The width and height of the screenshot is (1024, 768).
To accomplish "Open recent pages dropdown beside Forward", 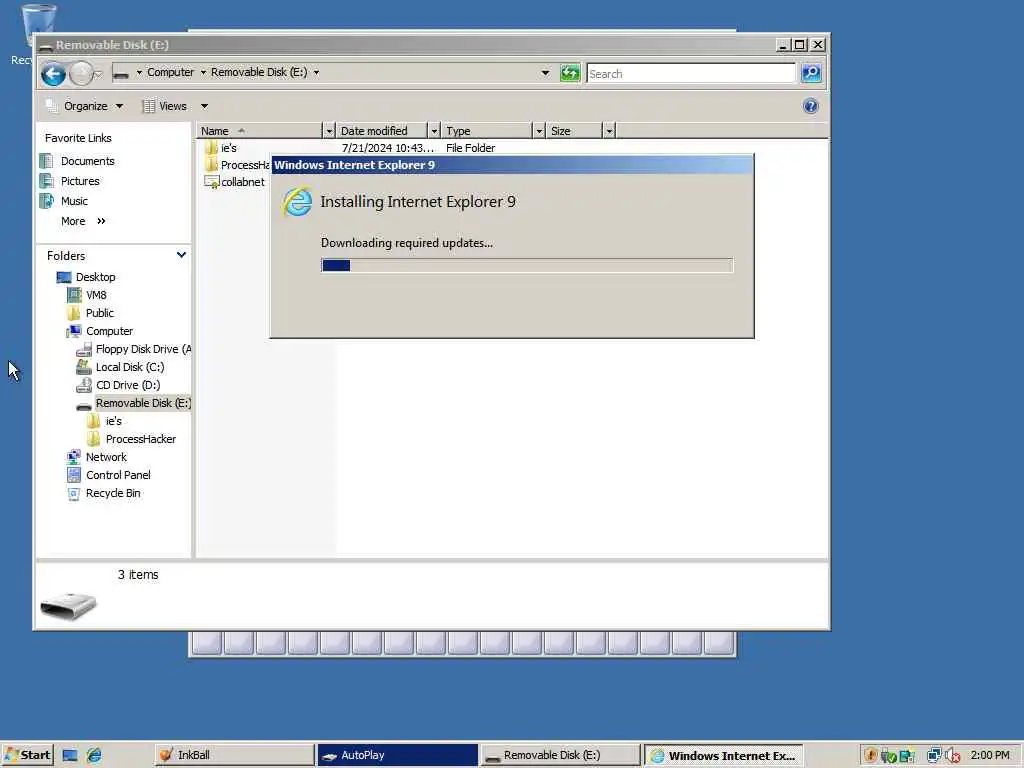I will pyautogui.click(x=98, y=74).
